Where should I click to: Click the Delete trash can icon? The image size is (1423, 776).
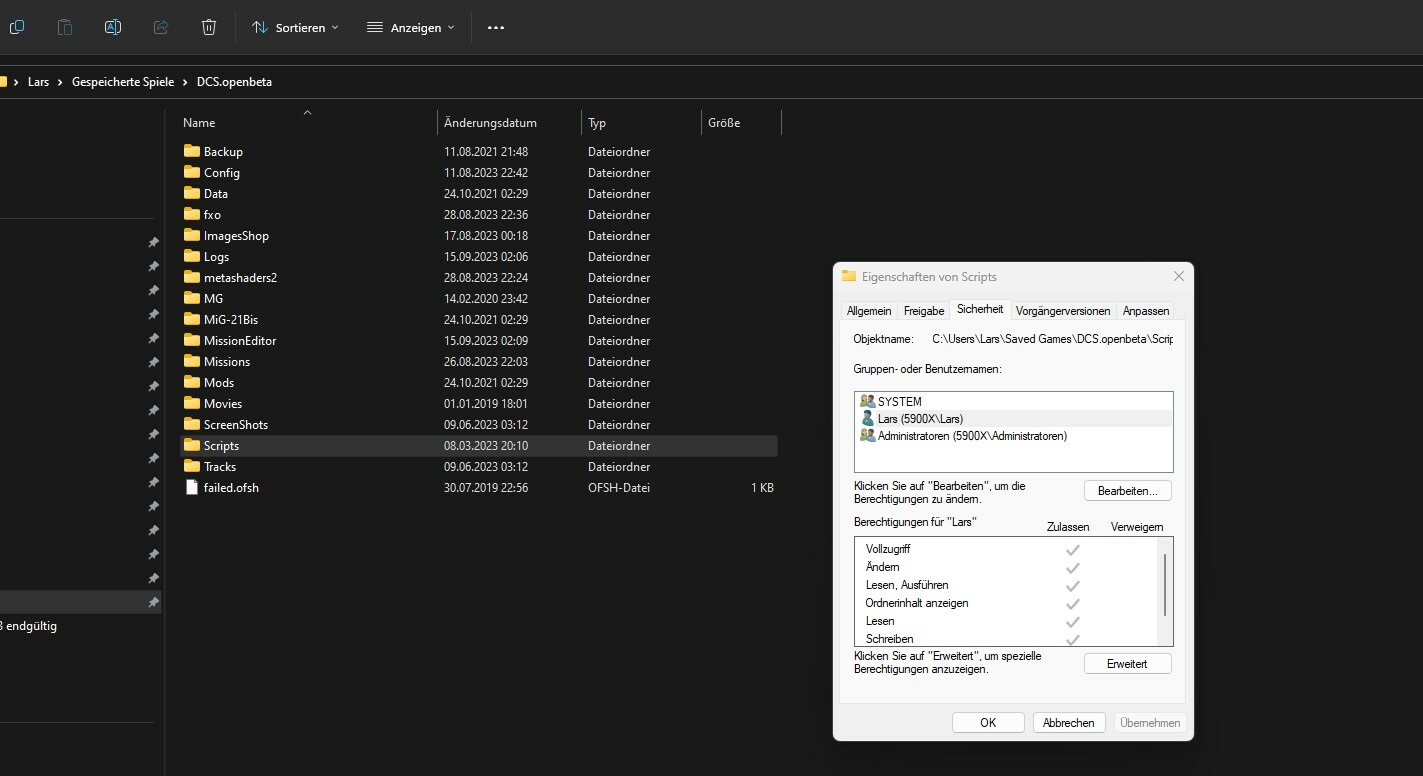209,27
